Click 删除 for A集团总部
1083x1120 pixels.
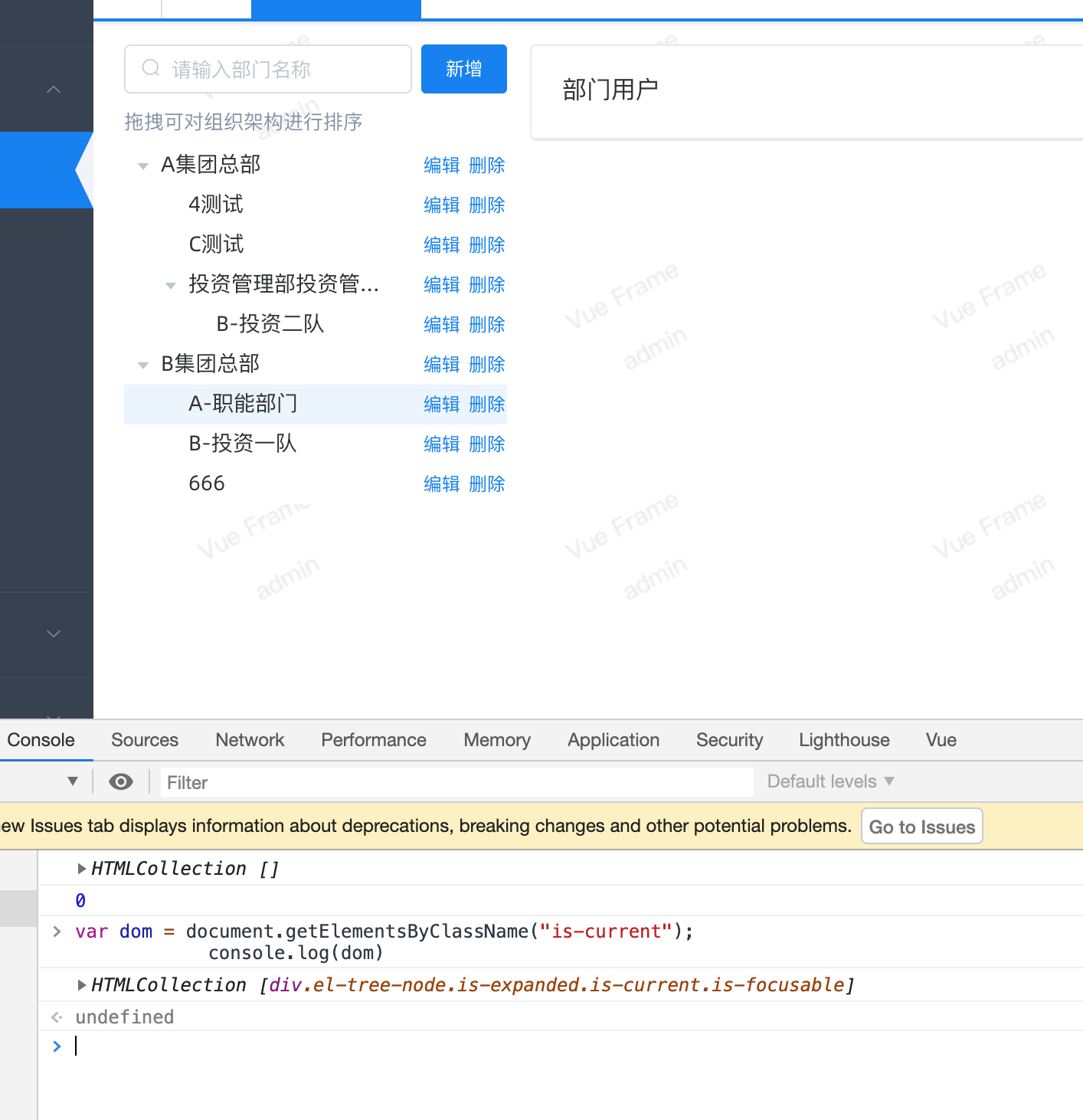(487, 165)
